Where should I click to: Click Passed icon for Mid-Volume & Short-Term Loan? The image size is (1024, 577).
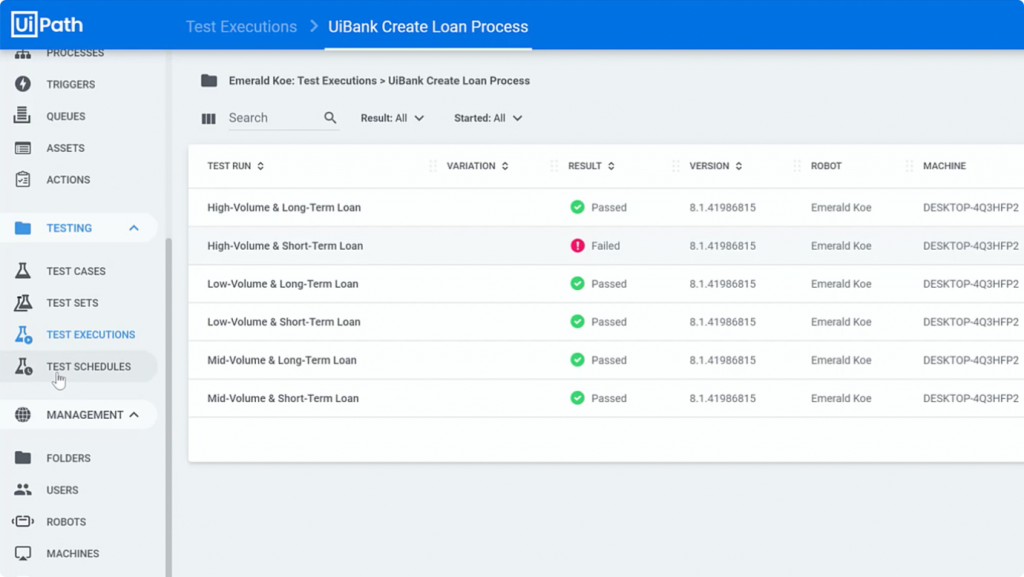(577, 398)
